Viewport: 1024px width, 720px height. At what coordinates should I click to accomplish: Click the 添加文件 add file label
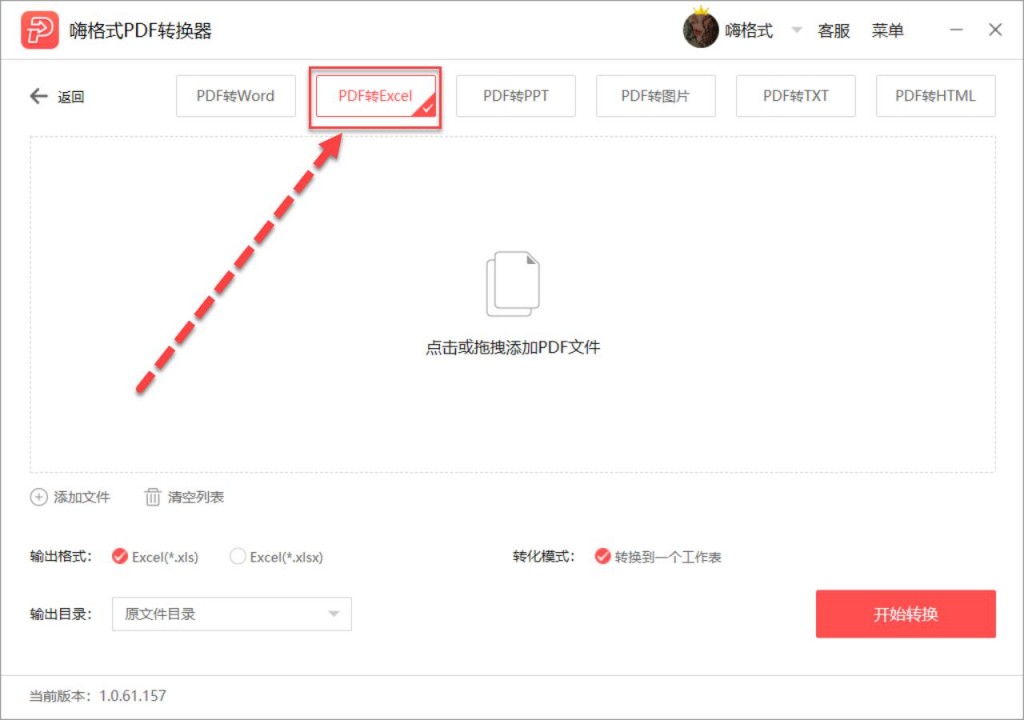coord(82,497)
